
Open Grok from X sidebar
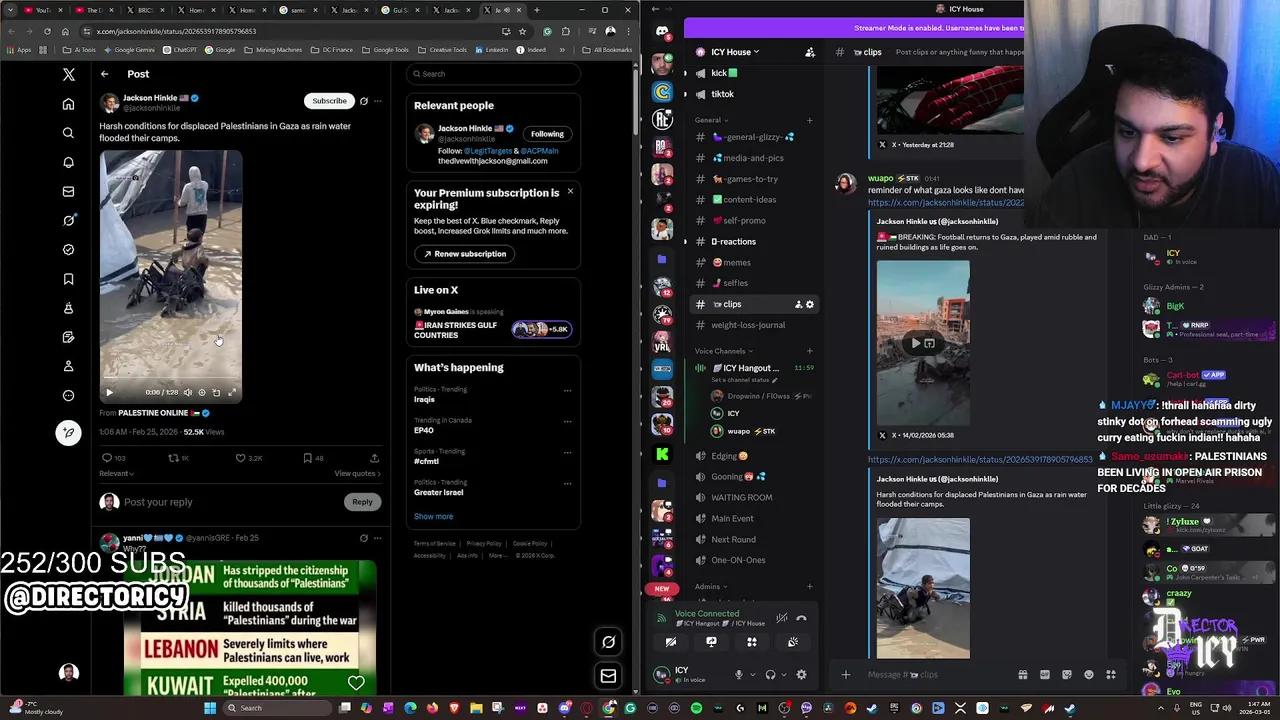pos(68,220)
